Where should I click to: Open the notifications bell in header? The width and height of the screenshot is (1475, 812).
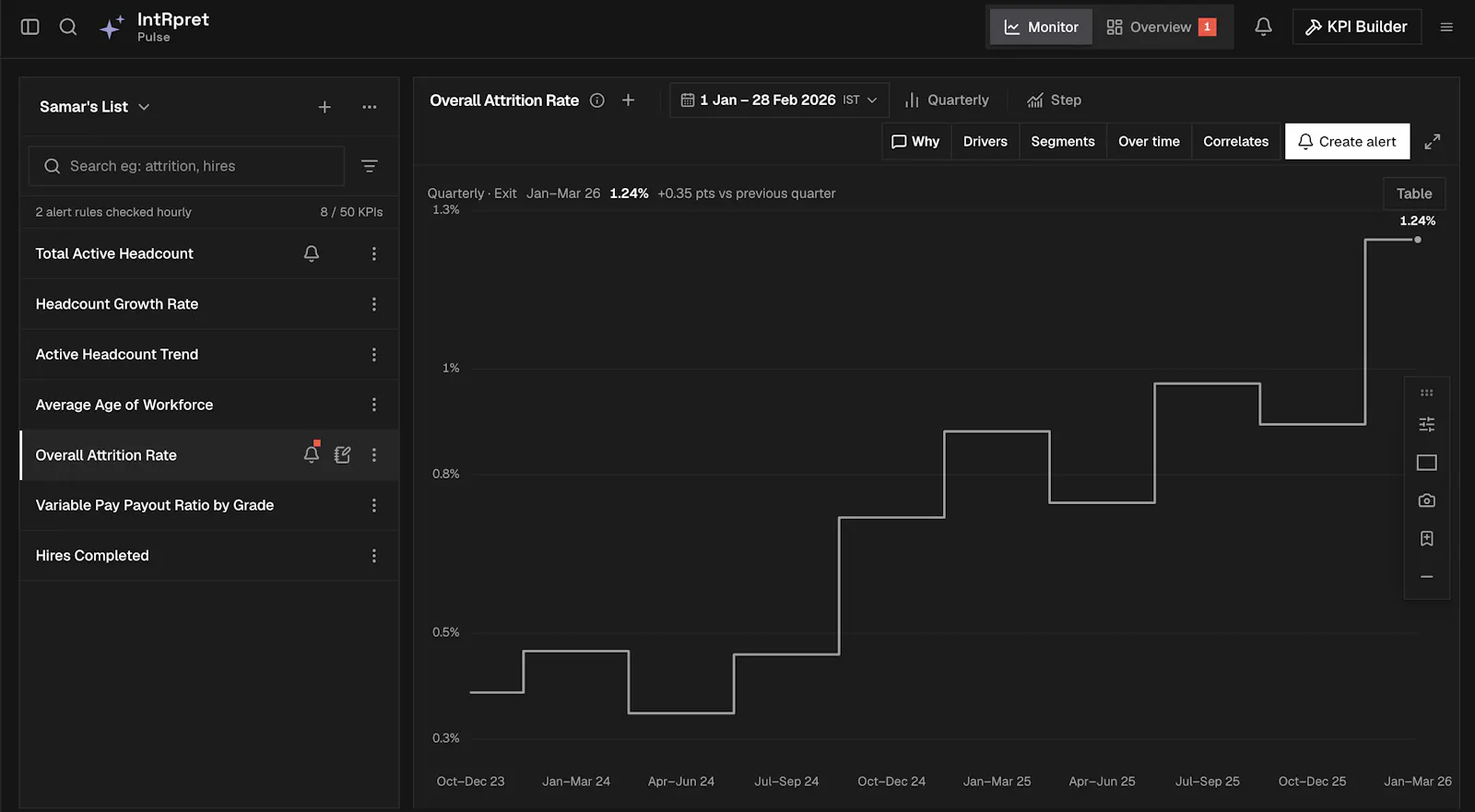(x=1263, y=27)
